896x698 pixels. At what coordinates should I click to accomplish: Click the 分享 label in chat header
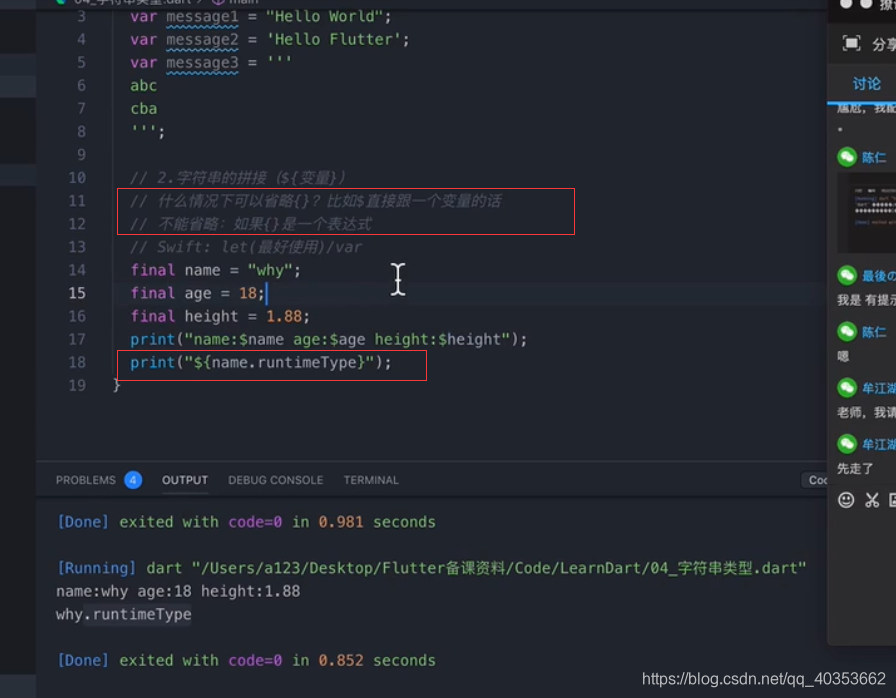883,44
